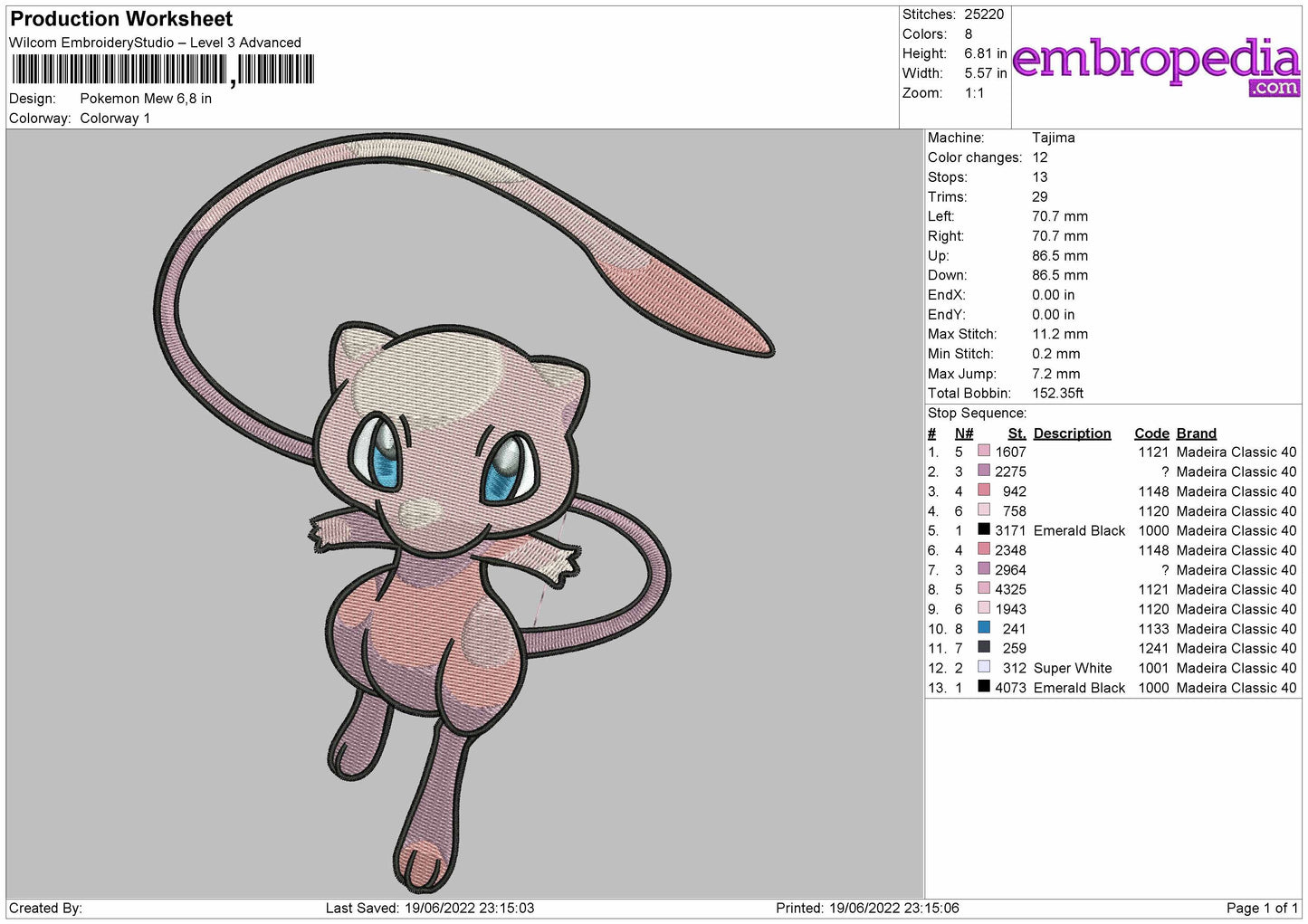1308x924 pixels.
Task: Click the 'Brand' column header
Action: pos(1197,433)
